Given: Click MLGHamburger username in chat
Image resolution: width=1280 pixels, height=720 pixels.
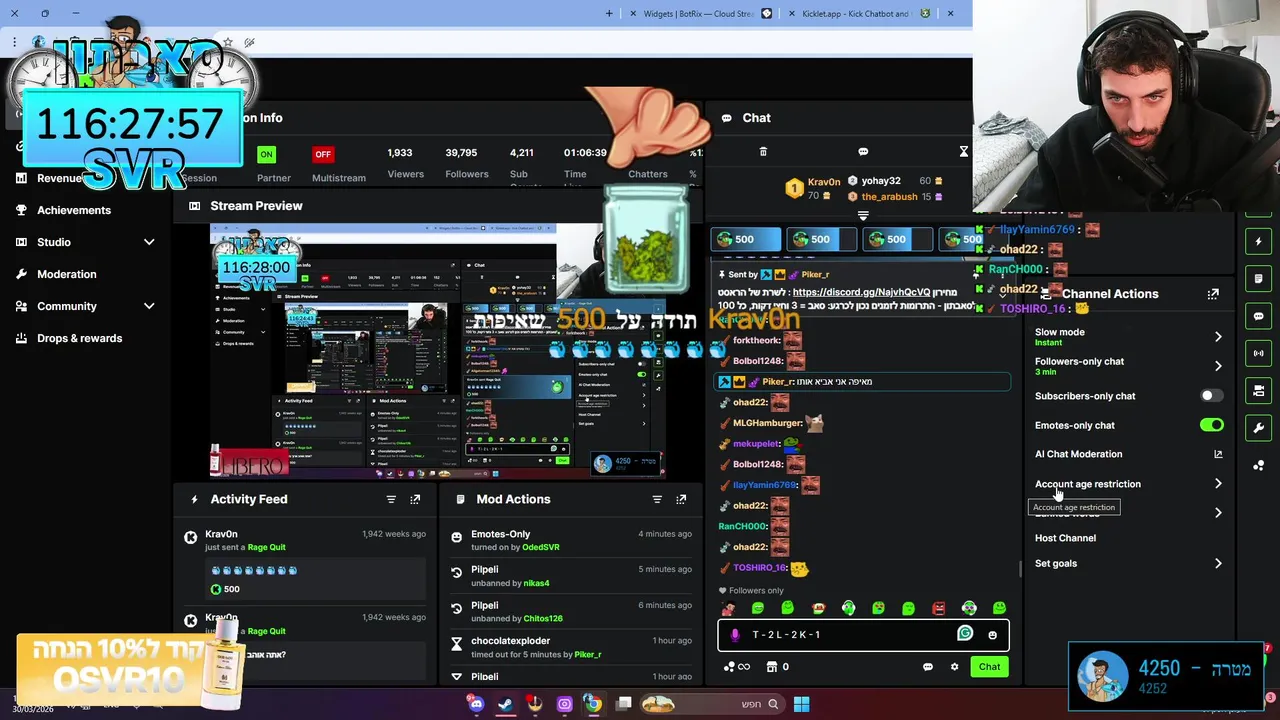Looking at the screenshot, I should (x=768, y=423).
